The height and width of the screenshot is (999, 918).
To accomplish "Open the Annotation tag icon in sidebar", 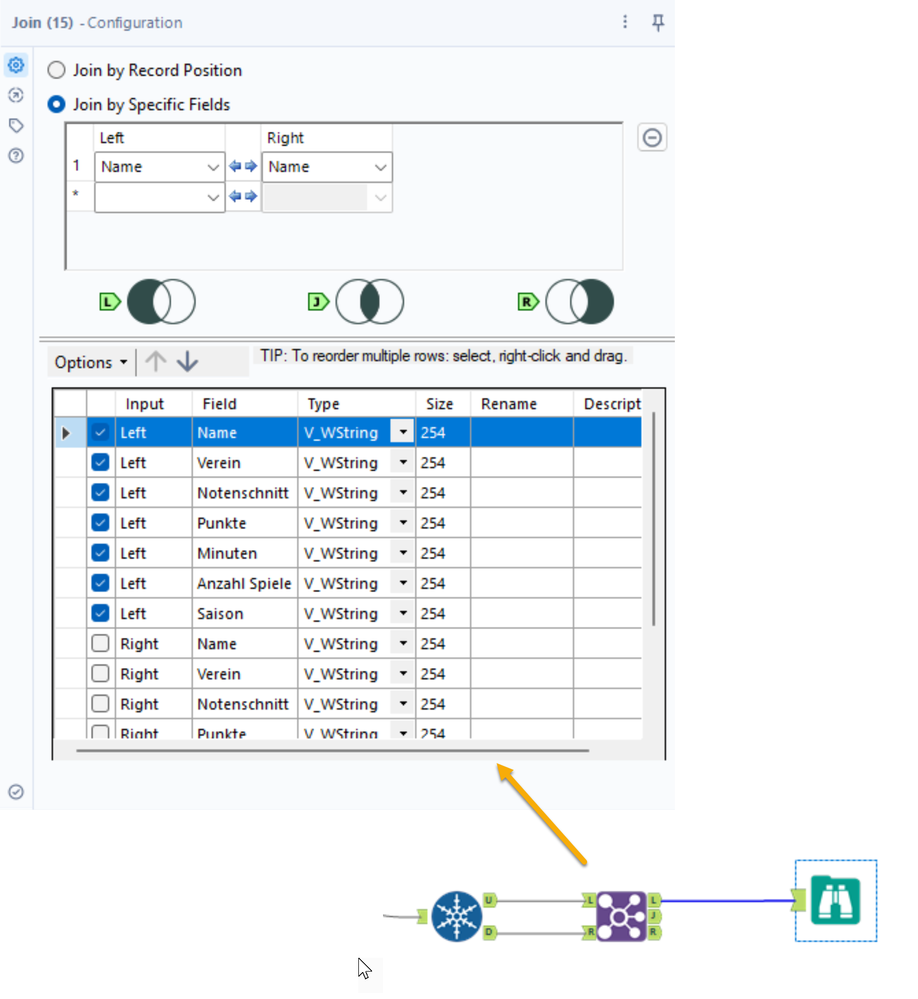I will tap(16, 126).
